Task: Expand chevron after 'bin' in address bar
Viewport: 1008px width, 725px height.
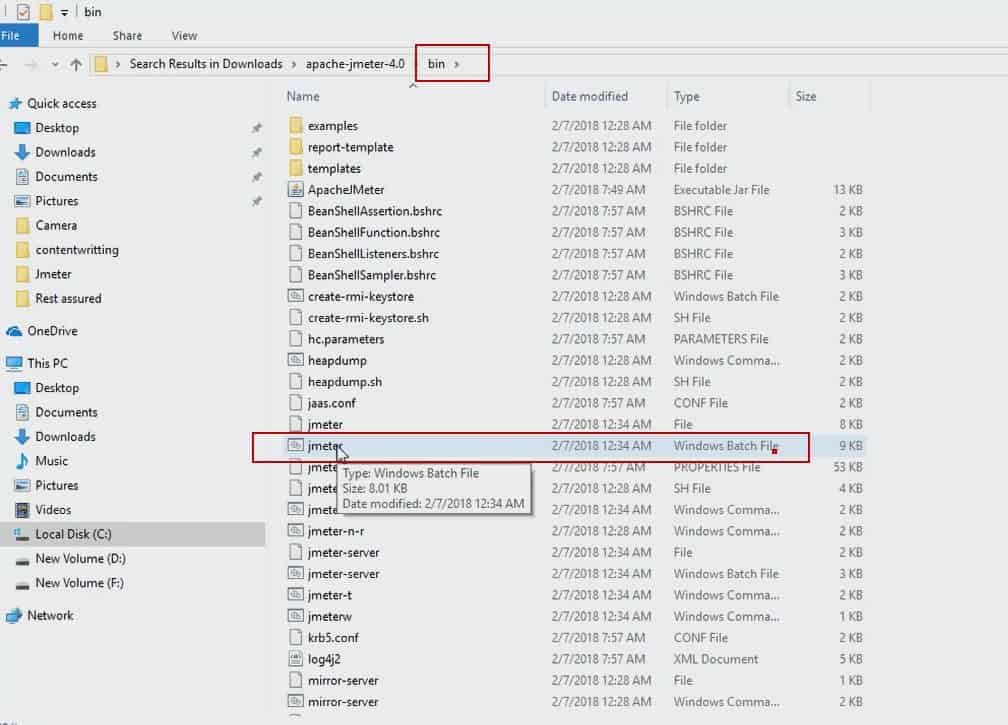Action: click(456, 64)
